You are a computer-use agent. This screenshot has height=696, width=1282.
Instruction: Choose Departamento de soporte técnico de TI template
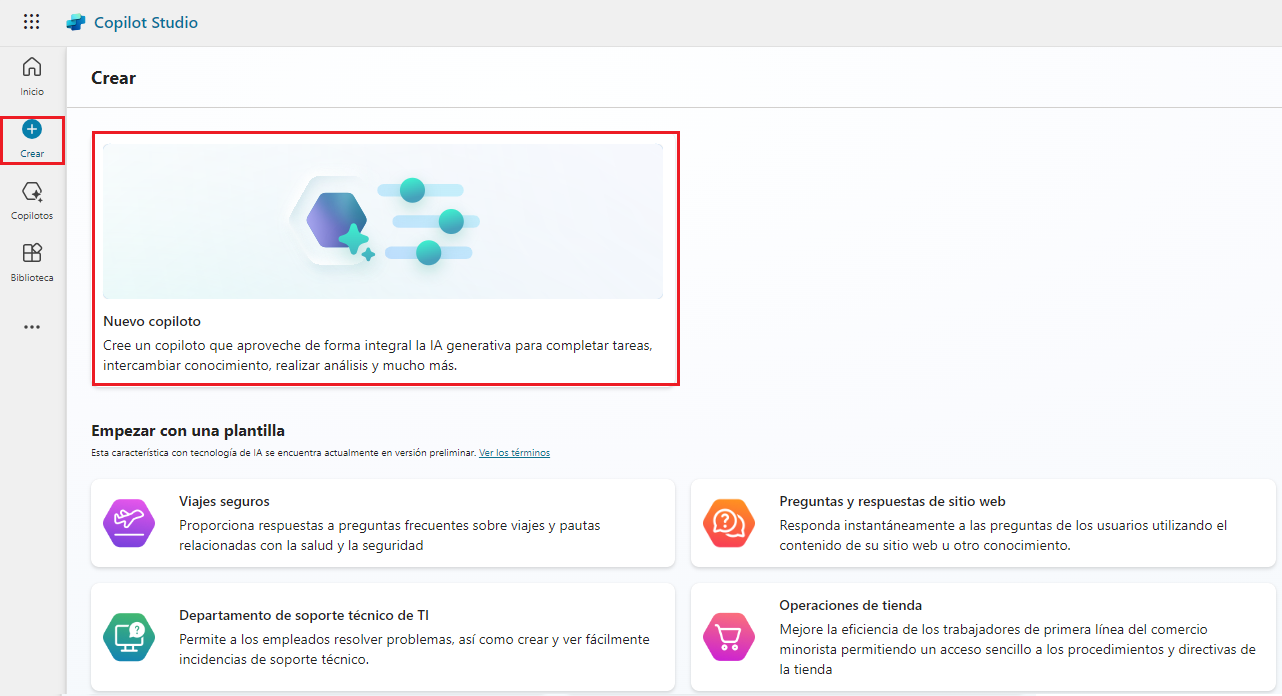click(383, 637)
